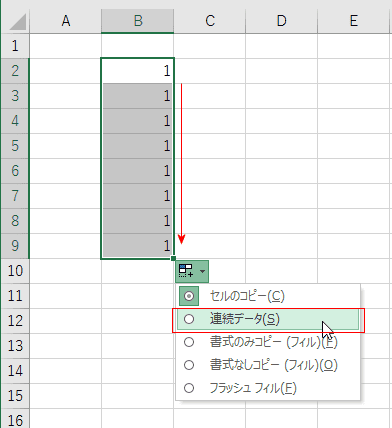Image resolution: width=392 pixels, height=428 pixels.
Task: Click empty cell D5
Action: tap(282, 146)
